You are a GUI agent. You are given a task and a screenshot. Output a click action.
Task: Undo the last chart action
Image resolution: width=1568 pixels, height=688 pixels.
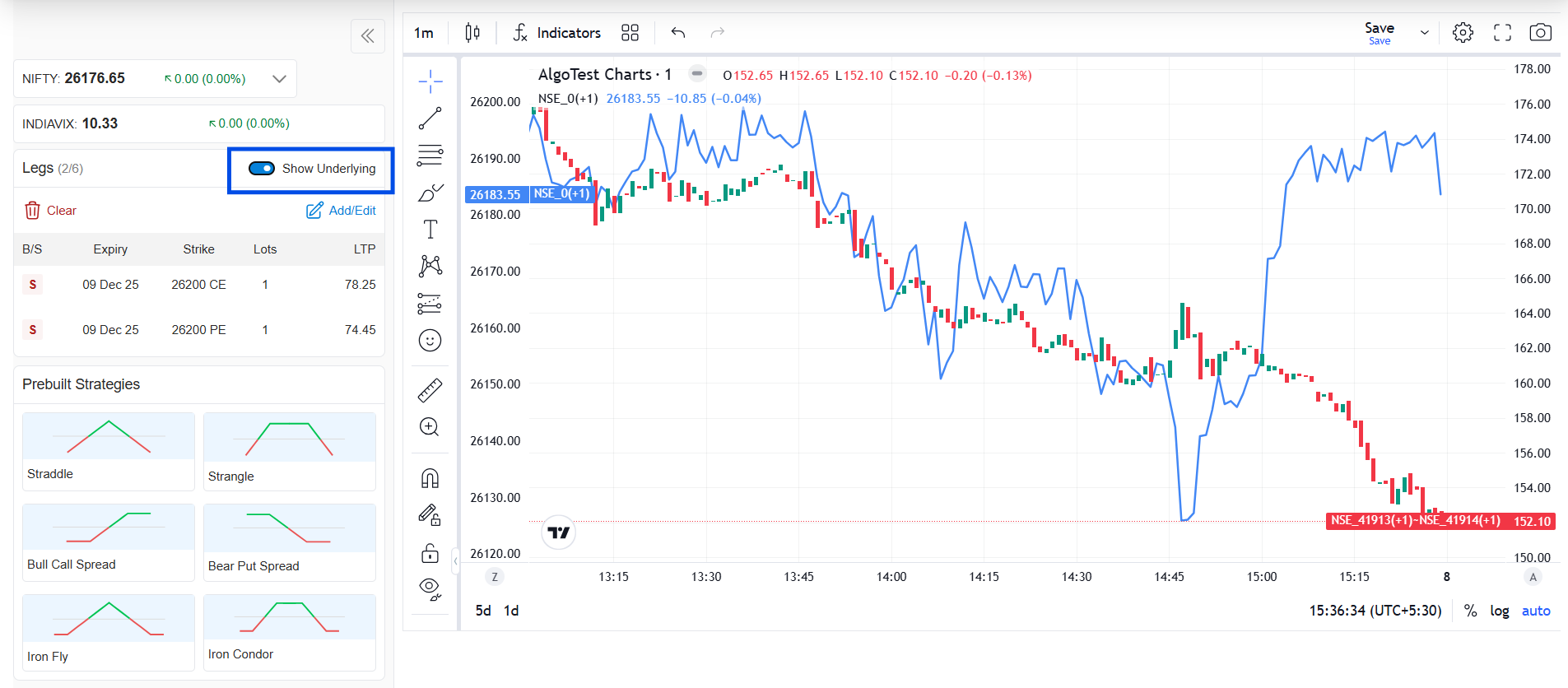(x=678, y=32)
